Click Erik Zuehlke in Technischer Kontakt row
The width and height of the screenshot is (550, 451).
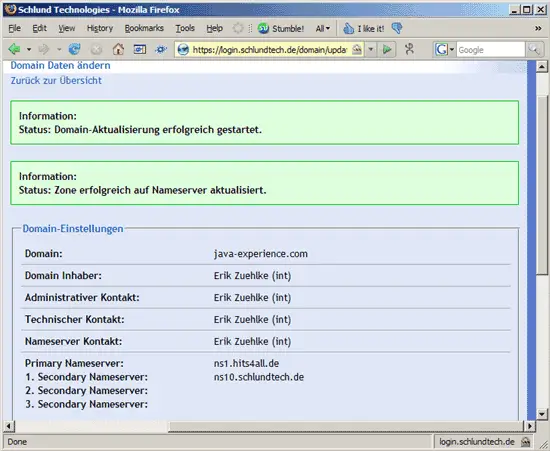(x=252, y=319)
